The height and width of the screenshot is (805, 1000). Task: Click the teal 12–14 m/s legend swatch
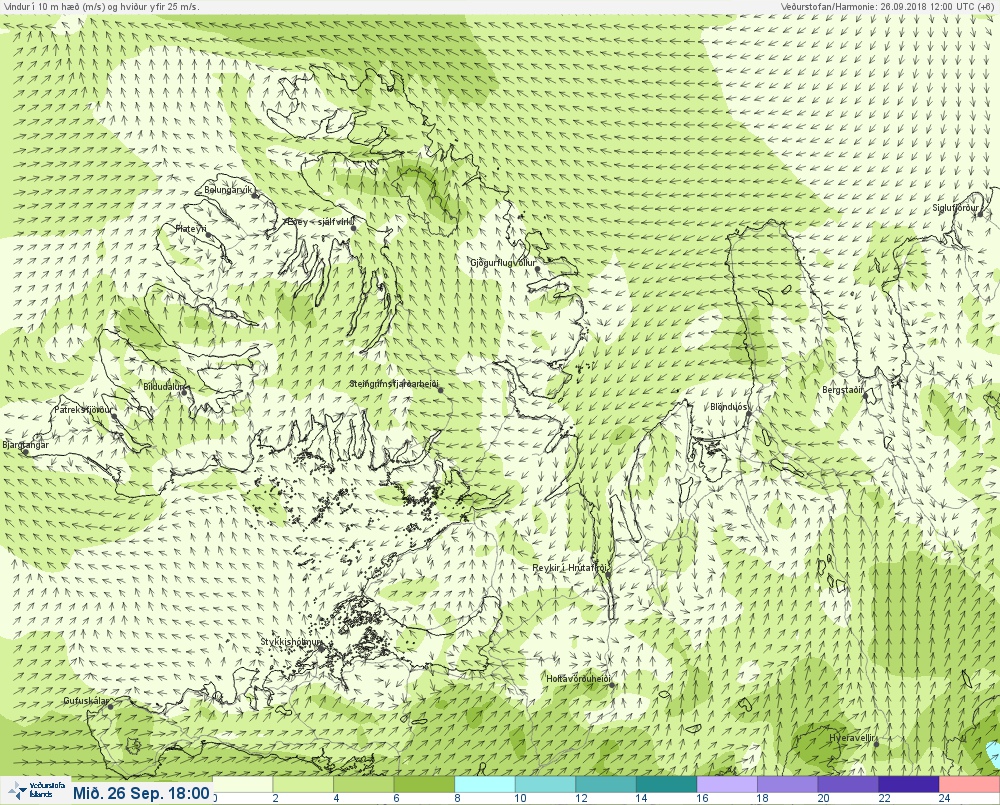[606, 784]
